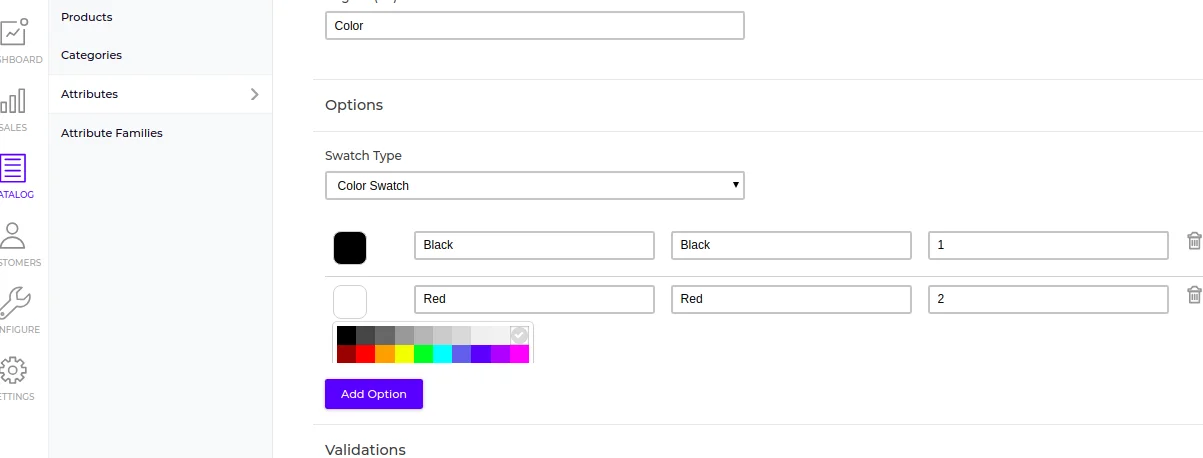This screenshot has height=458, width=1203.
Task: Pick purple in the color palette
Action: pos(500,354)
